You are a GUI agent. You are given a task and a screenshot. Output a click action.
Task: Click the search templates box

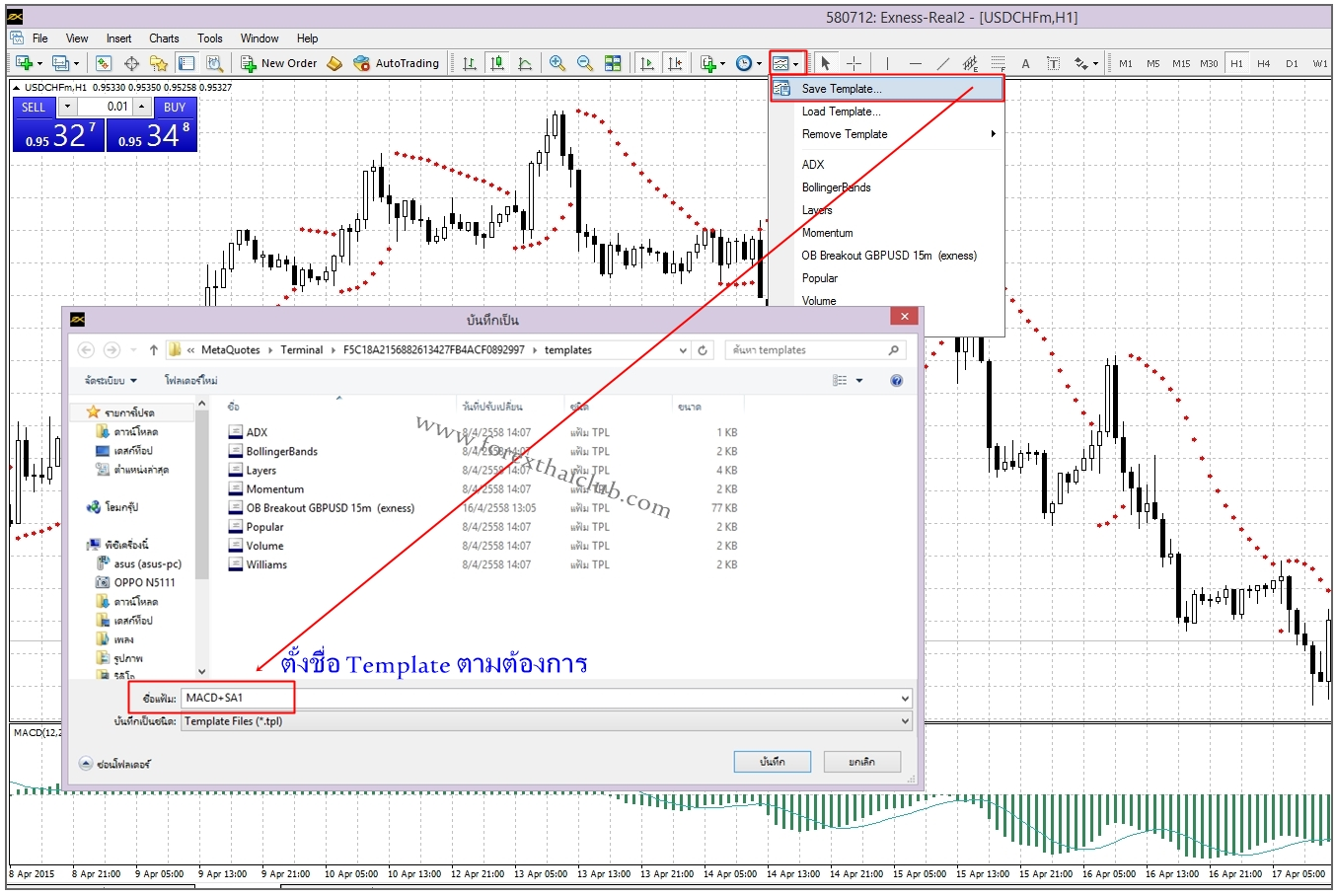tap(815, 350)
